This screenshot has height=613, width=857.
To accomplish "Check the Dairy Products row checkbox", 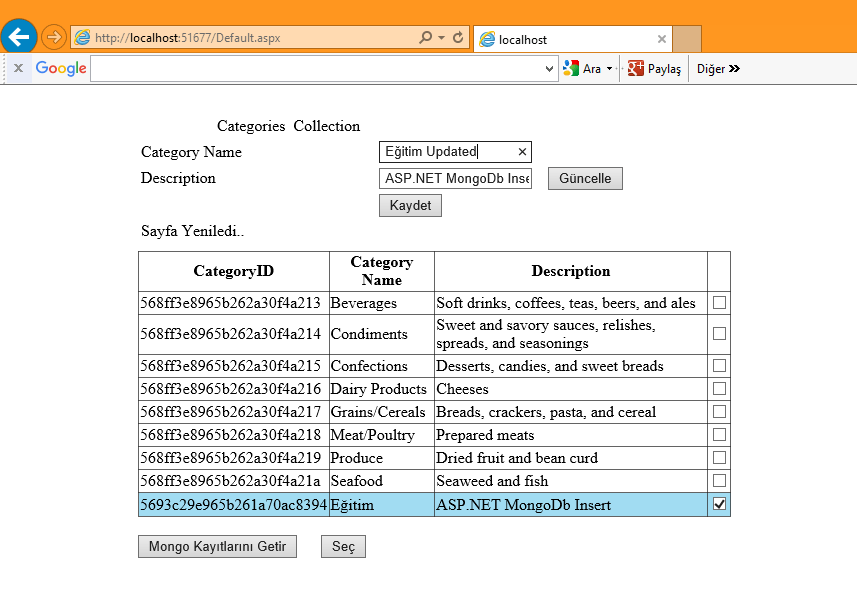I will click(719, 388).
